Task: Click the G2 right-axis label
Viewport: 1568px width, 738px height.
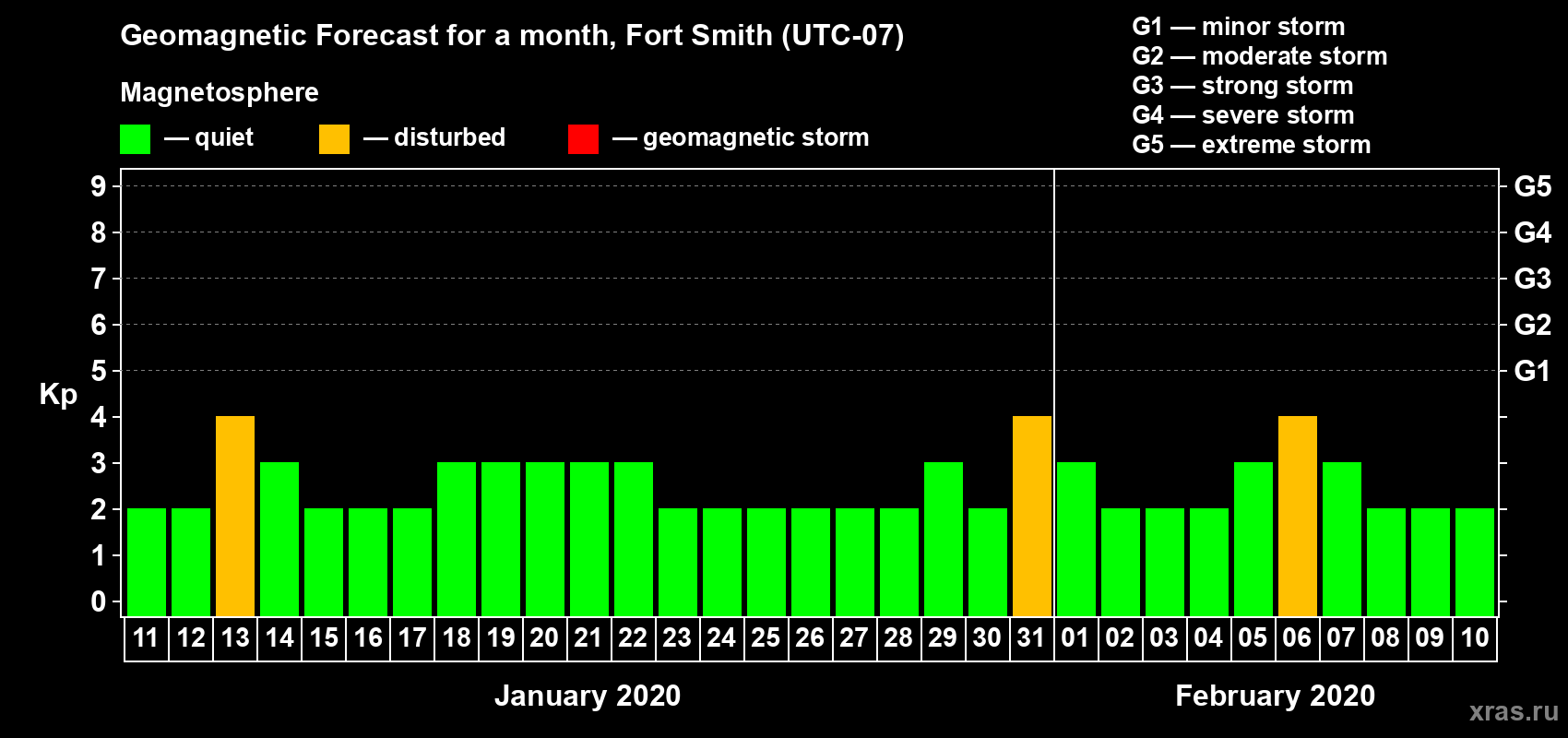Action: pos(1532,325)
